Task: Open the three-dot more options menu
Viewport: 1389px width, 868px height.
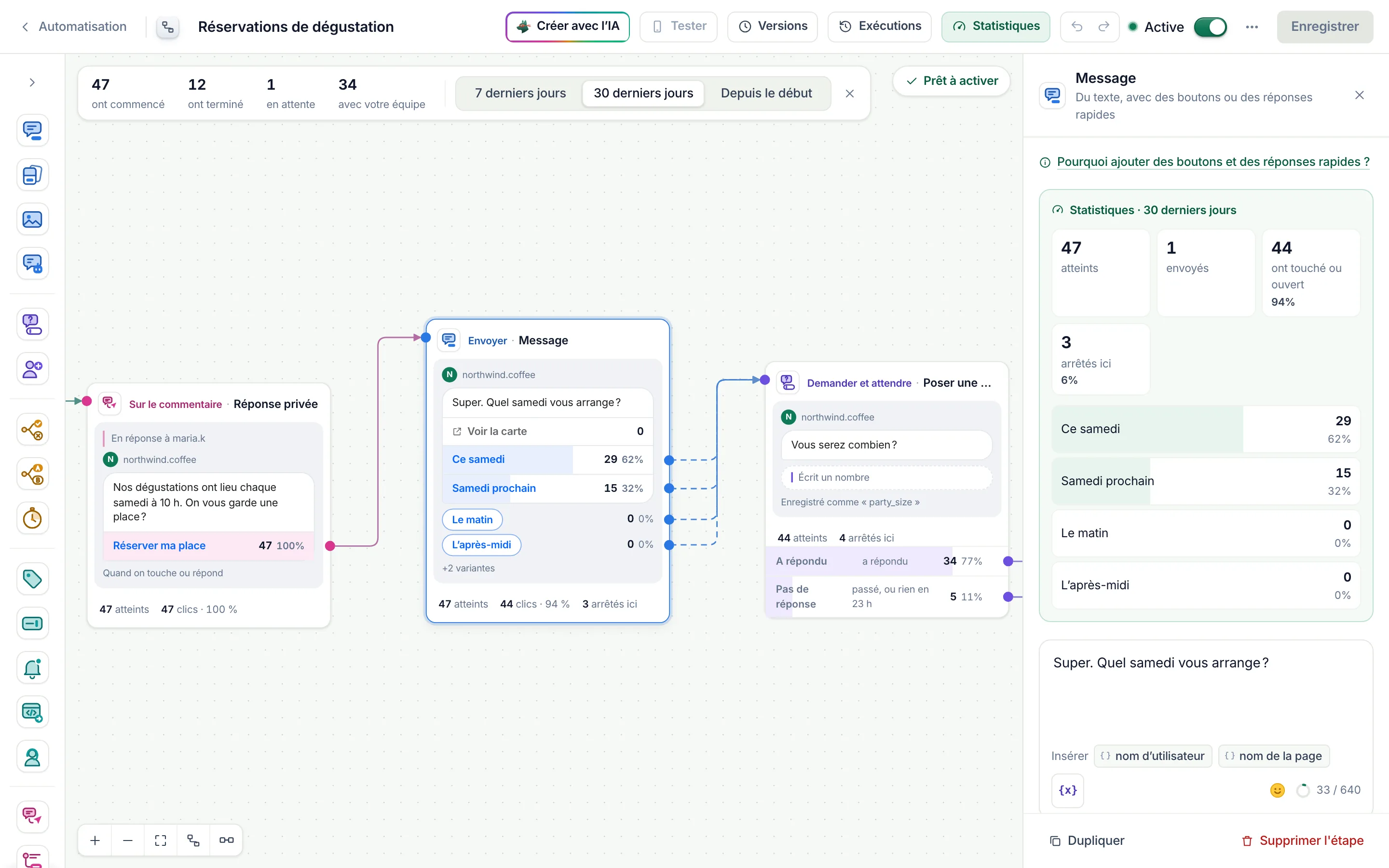Action: 1252,27
